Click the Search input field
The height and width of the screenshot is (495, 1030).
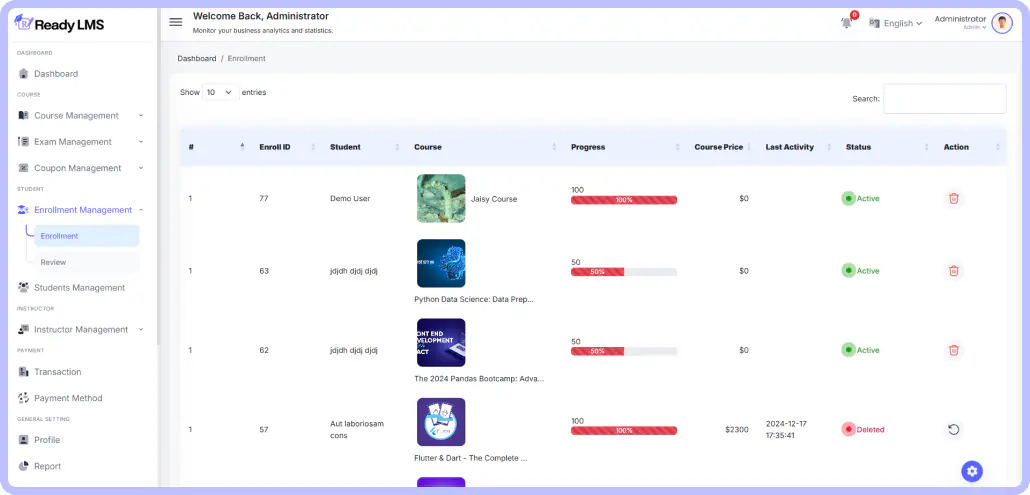tap(944, 98)
